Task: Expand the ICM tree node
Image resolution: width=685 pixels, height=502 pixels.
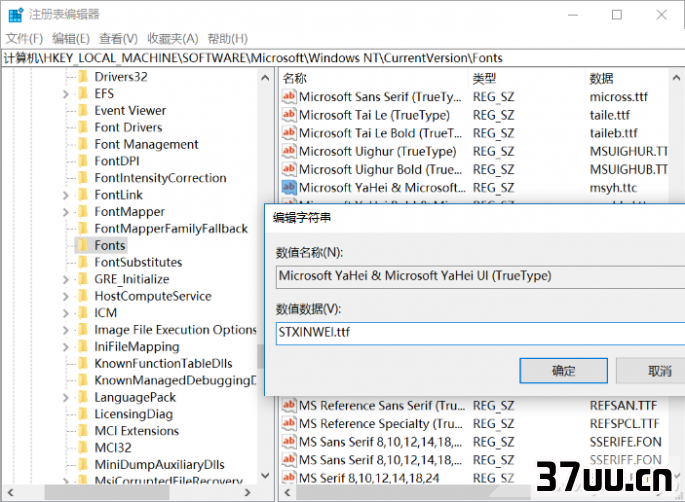Action: 66,313
